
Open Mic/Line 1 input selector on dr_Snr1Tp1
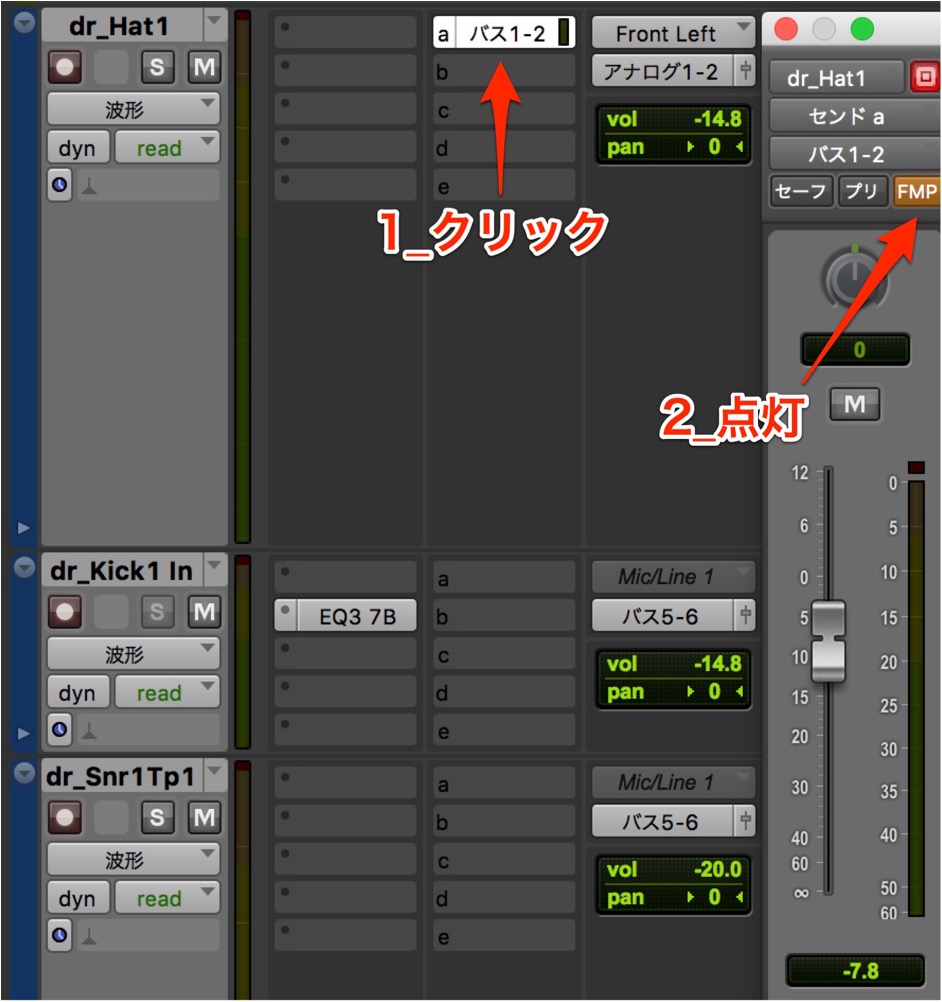[x=673, y=783]
